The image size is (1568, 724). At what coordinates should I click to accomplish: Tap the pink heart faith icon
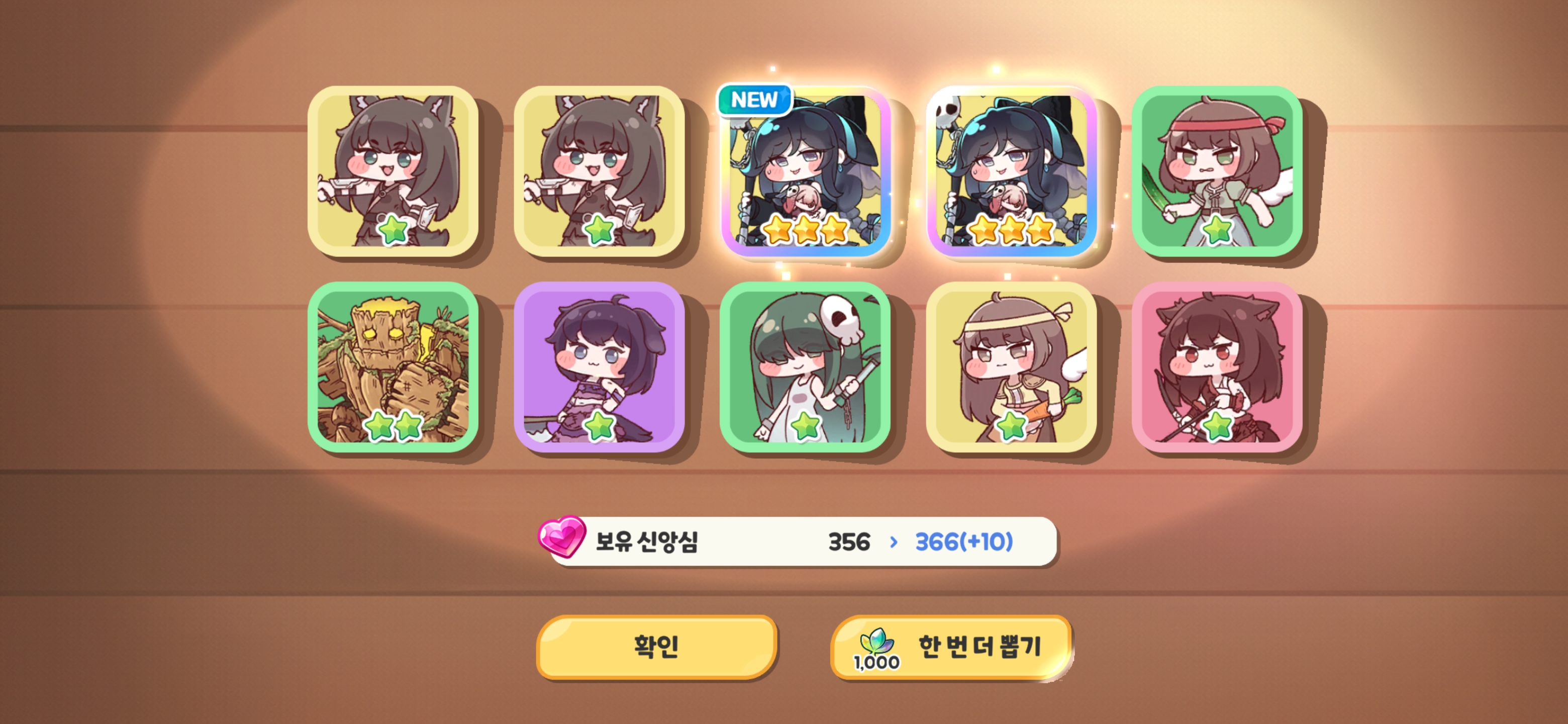click(562, 536)
